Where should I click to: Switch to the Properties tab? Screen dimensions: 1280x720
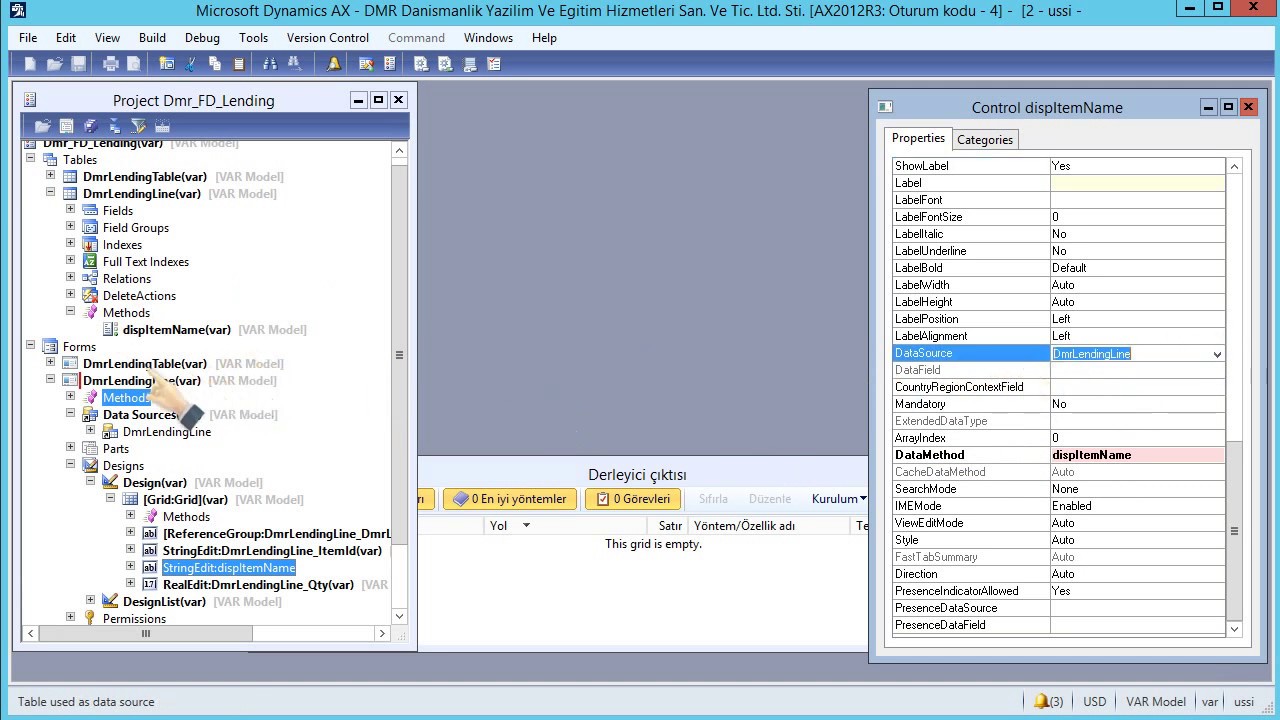(918, 138)
